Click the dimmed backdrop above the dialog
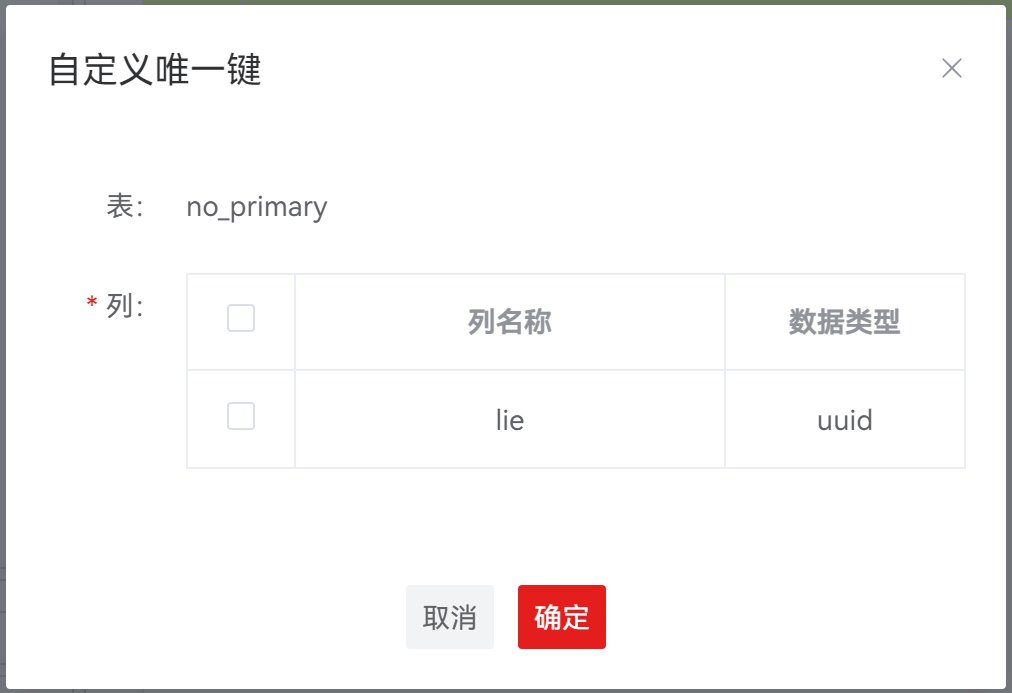 pos(500,2)
